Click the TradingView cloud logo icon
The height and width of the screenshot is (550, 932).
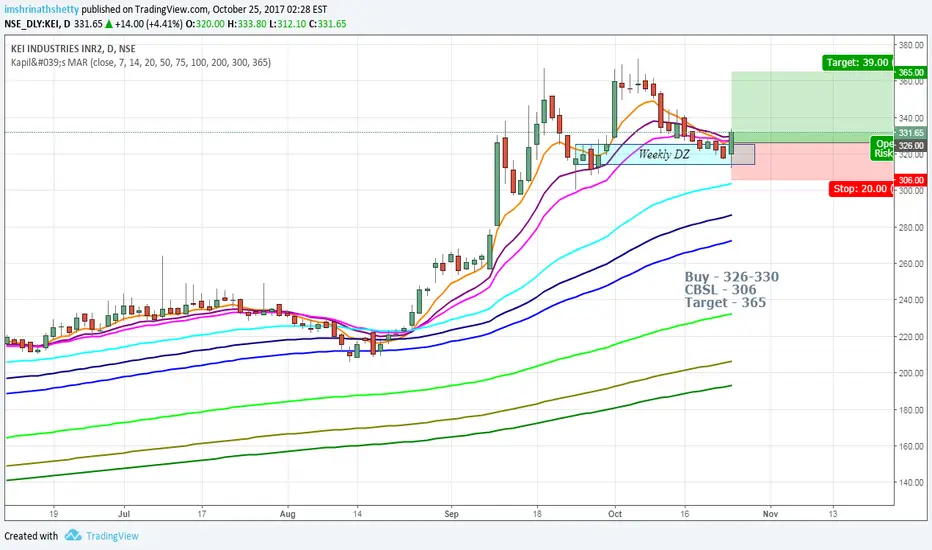[73, 535]
